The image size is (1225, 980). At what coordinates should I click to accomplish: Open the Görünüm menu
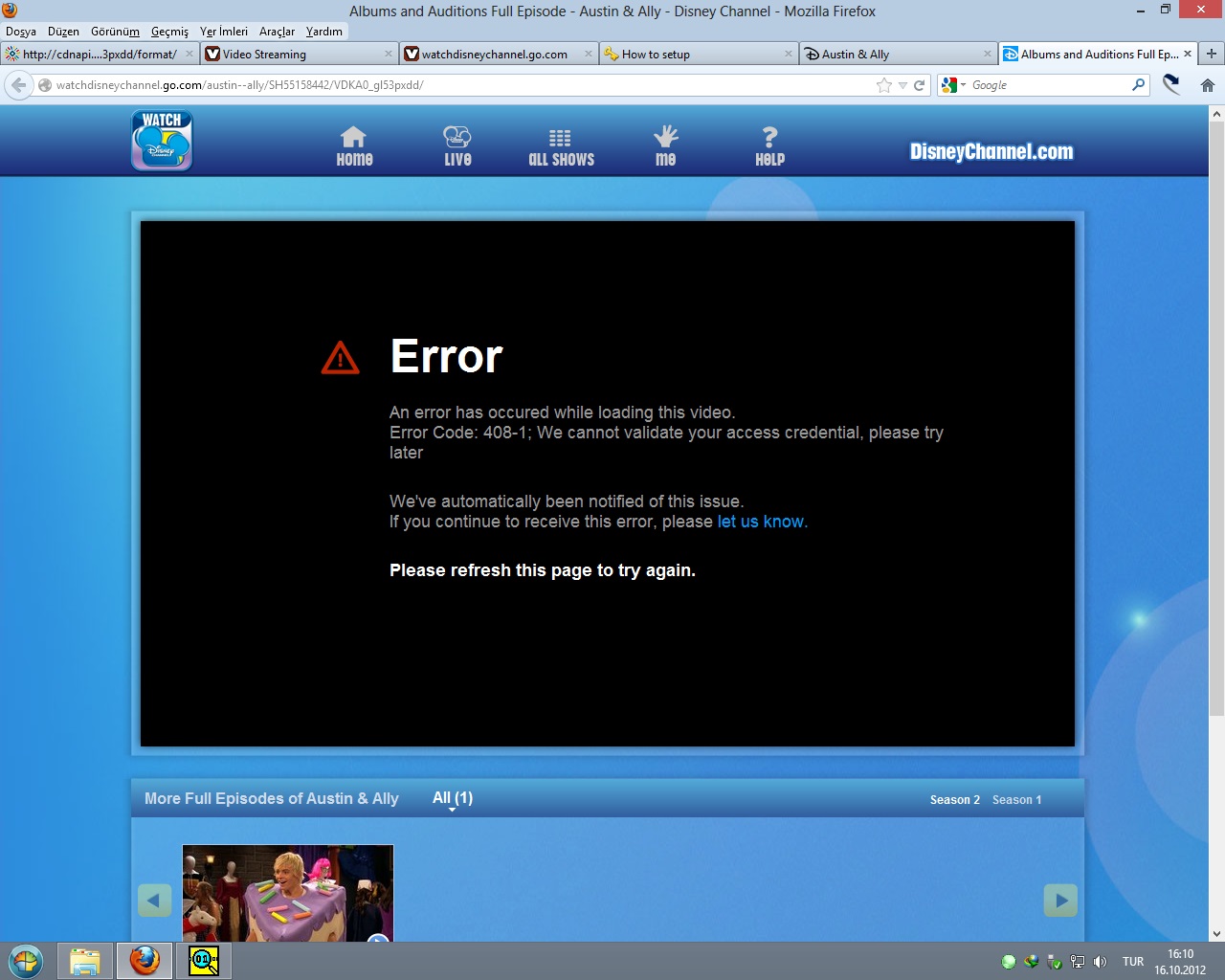click(115, 32)
